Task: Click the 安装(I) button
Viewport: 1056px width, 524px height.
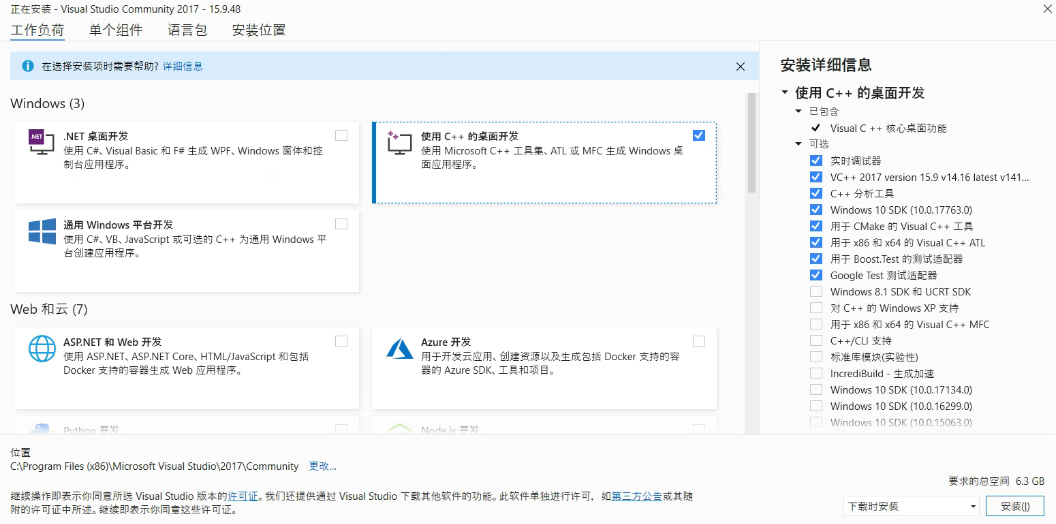Action: coord(1015,506)
